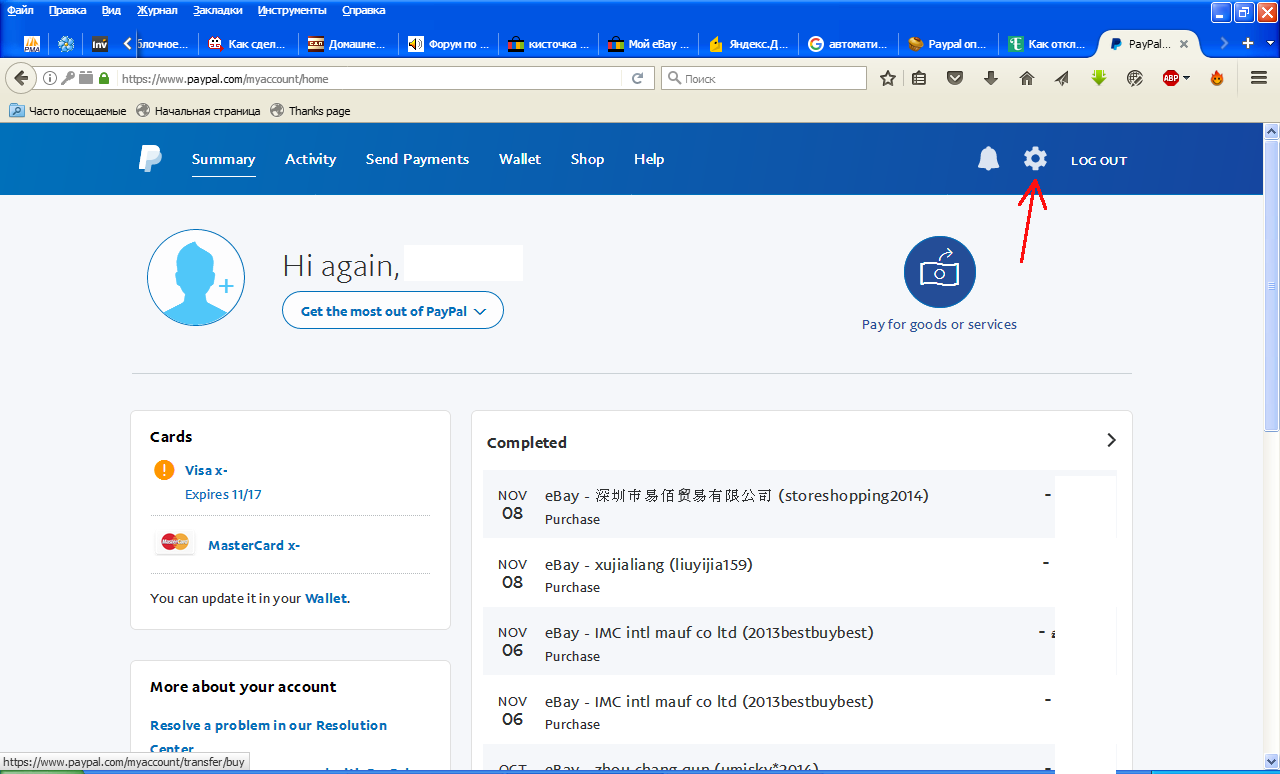Click the green download arrow extension icon

click(1099, 78)
